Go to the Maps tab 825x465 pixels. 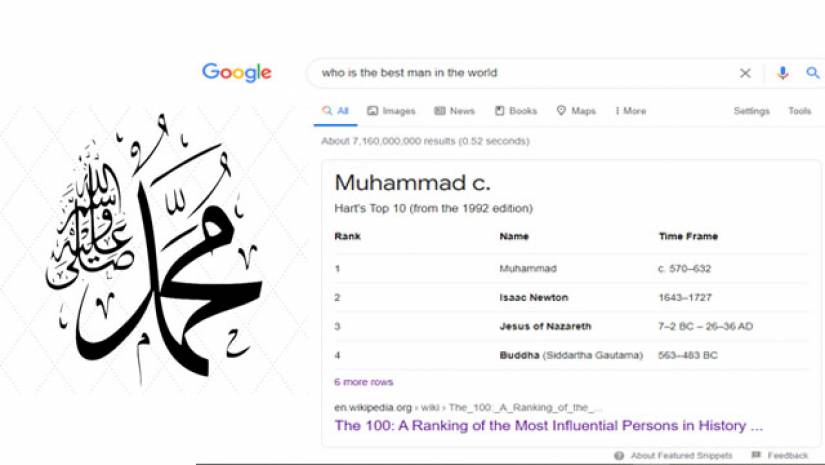point(576,111)
